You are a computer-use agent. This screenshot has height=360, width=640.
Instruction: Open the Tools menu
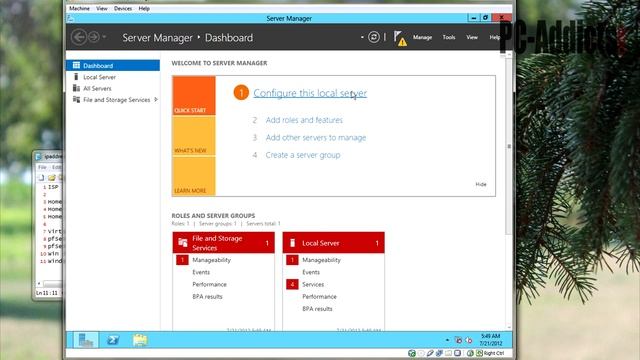449,37
